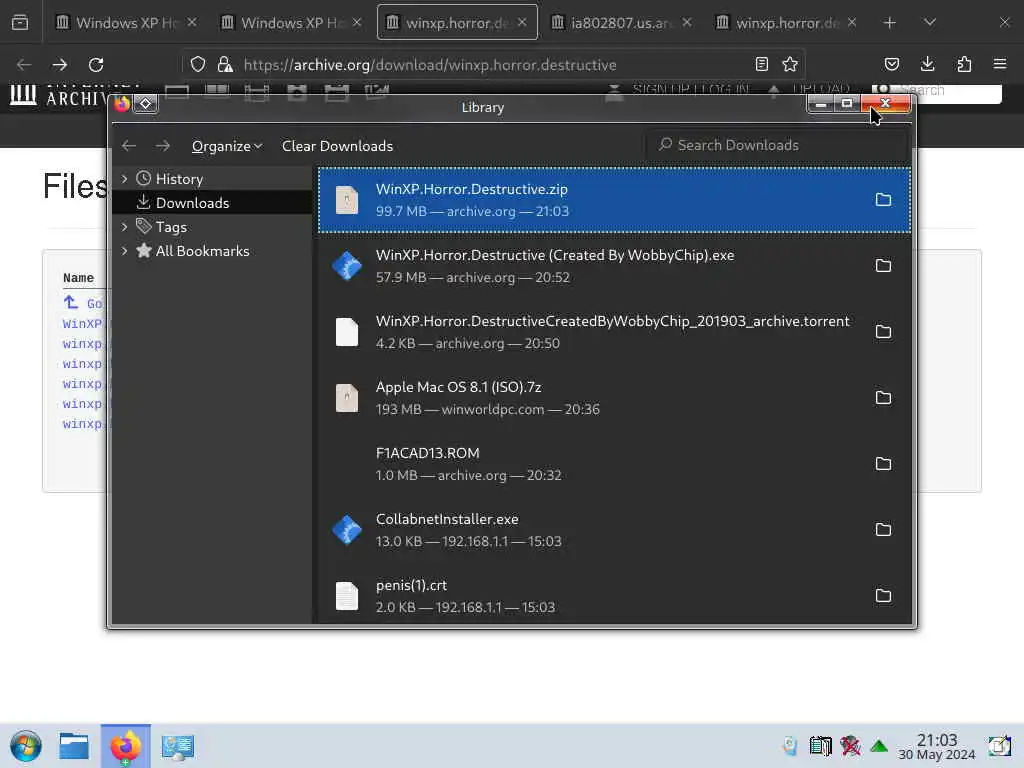Click the browser reload button
Image resolution: width=1024 pixels, height=768 pixels.
click(96, 65)
